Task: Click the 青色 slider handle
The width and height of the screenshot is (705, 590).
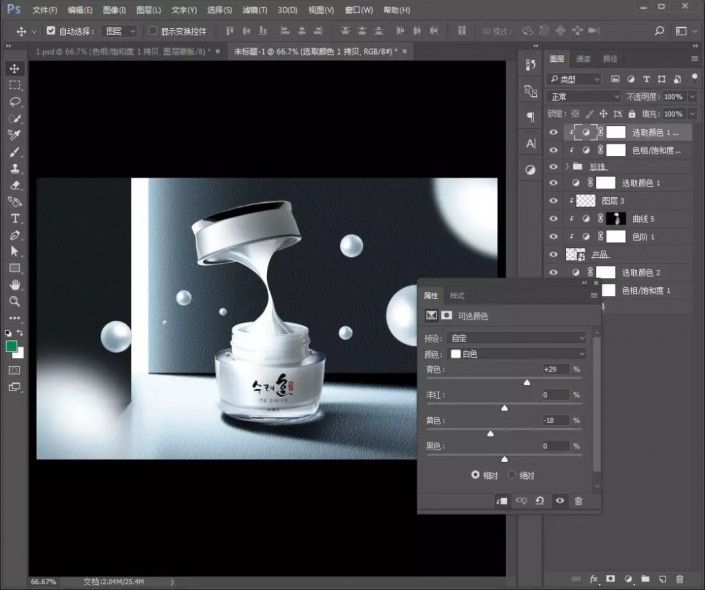Action: 527,382
